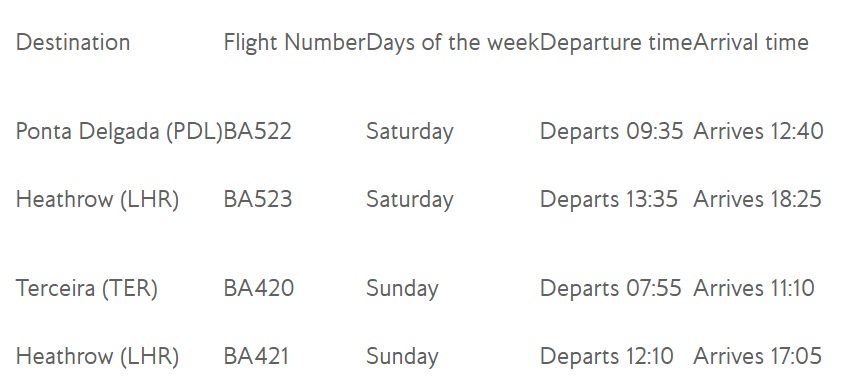Click Arrives 11:10 cell
Image resolution: width=845 pixels, height=390 pixels.
coord(753,288)
